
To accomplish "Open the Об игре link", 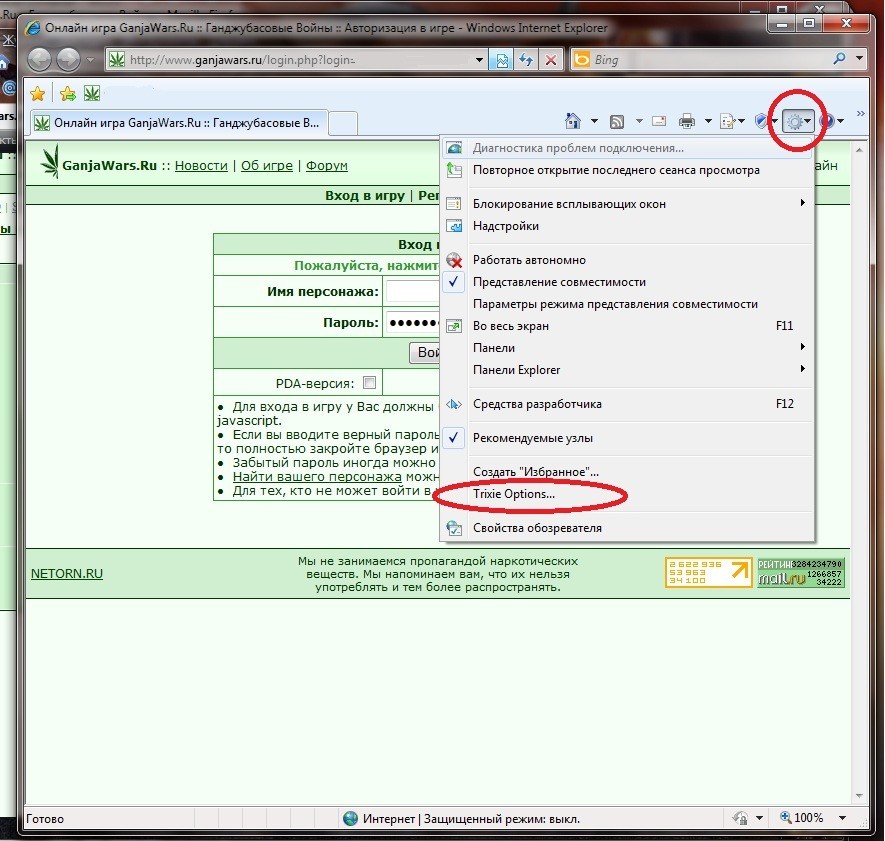I will tap(266, 165).
